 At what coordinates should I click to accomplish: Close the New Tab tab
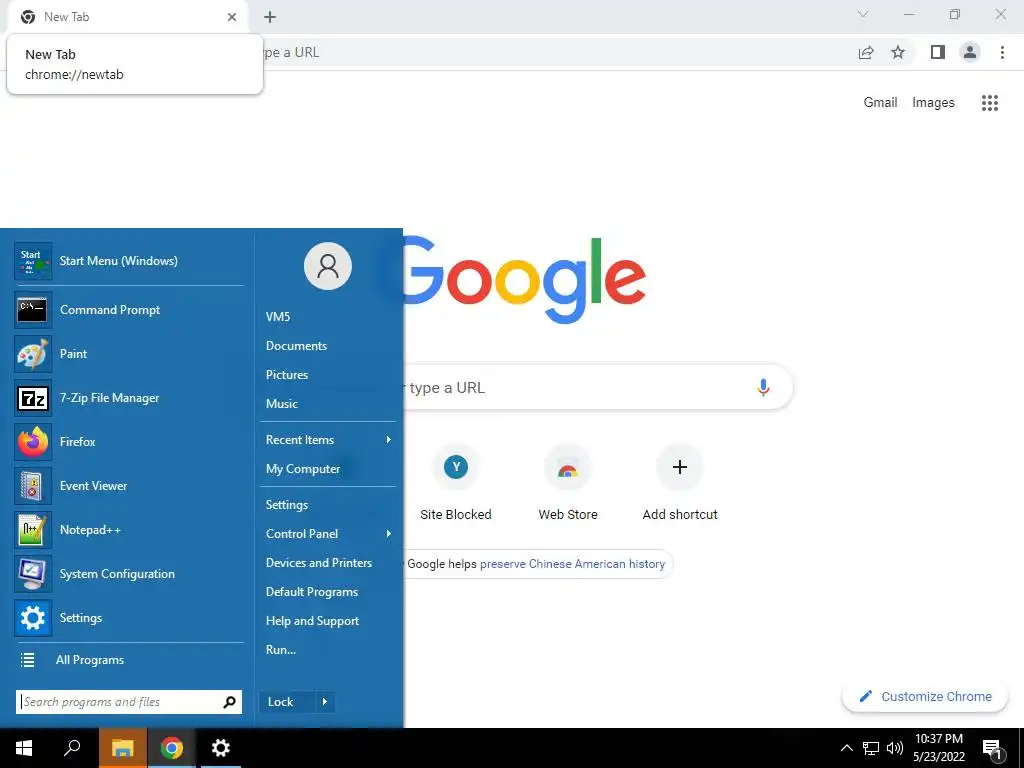[232, 17]
